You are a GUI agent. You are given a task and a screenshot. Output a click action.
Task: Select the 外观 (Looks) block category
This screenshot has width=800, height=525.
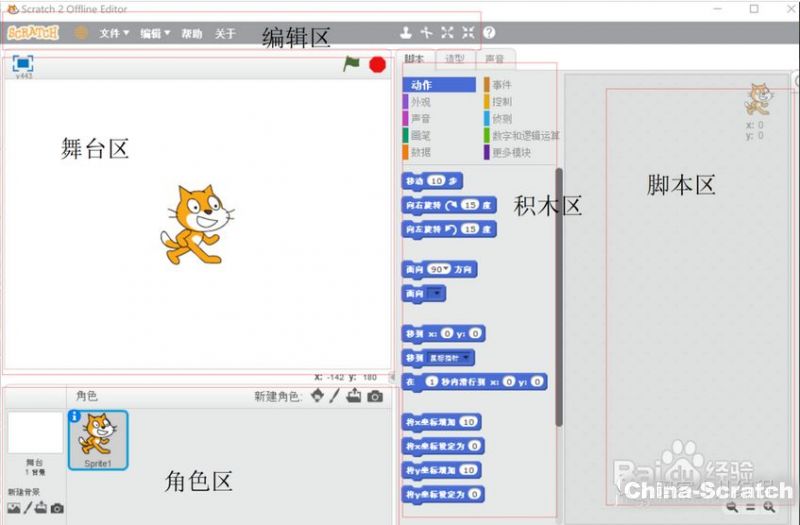[x=421, y=102]
